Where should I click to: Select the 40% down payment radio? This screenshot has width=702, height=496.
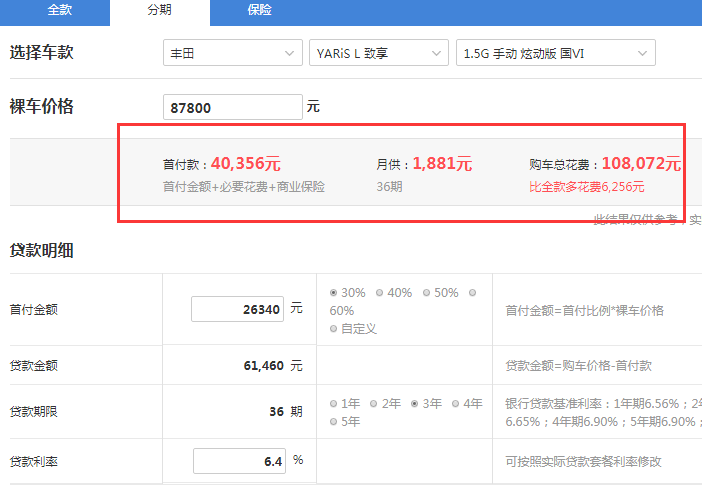tap(379, 293)
